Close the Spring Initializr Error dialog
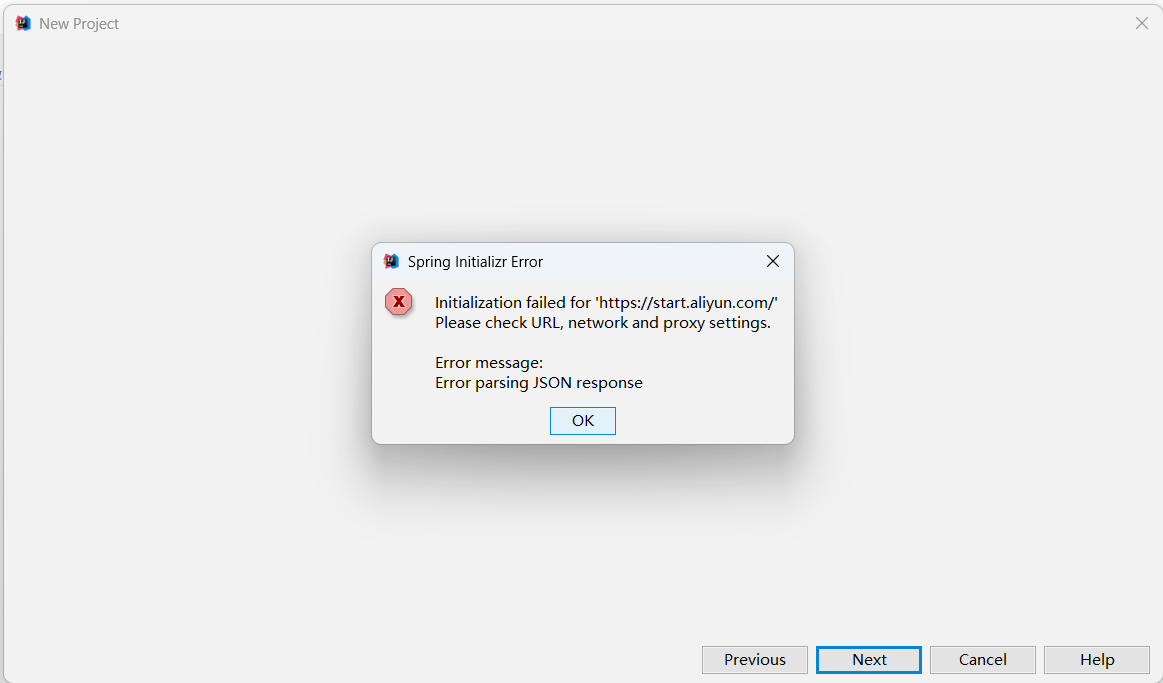 tap(772, 261)
